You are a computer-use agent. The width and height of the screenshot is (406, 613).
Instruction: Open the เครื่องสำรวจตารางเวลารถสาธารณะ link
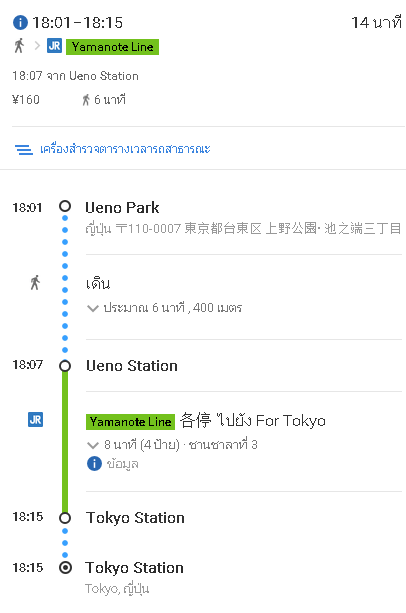[125, 149]
